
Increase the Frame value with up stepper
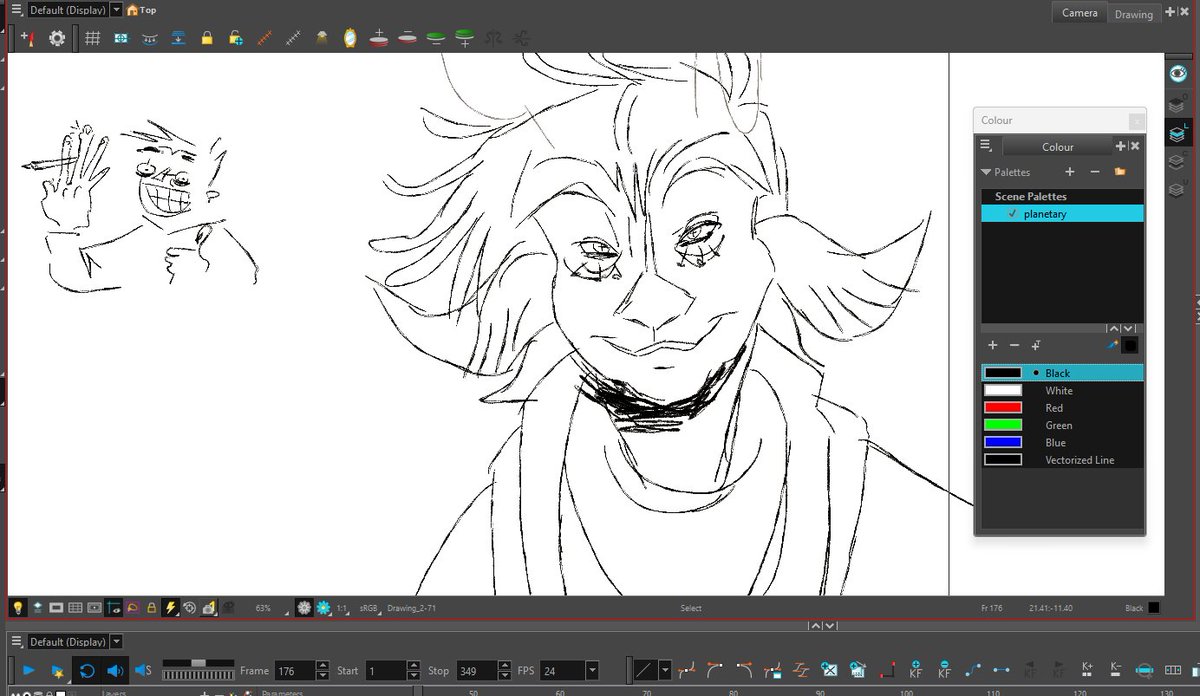click(x=322, y=666)
